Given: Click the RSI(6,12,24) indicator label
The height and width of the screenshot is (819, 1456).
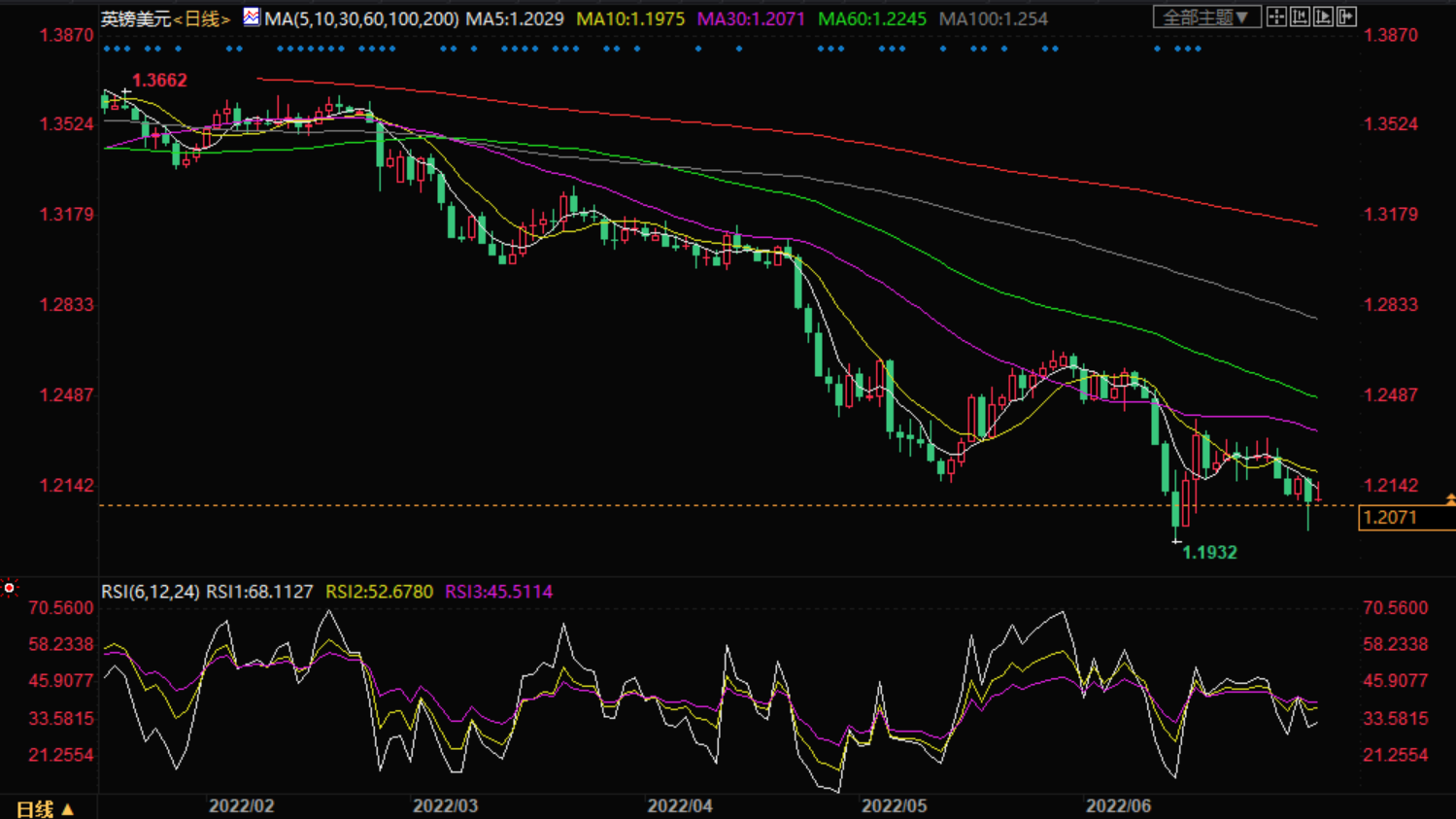Looking at the screenshot, I should pos(151,592).
